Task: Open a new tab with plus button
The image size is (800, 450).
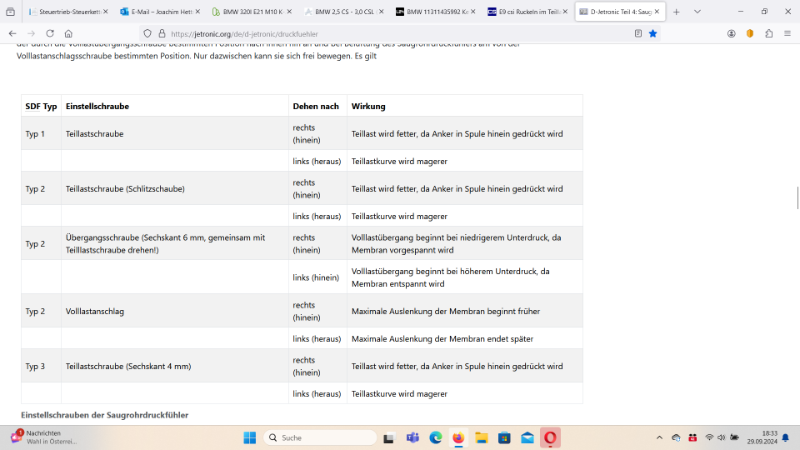Action: (677, 11)
